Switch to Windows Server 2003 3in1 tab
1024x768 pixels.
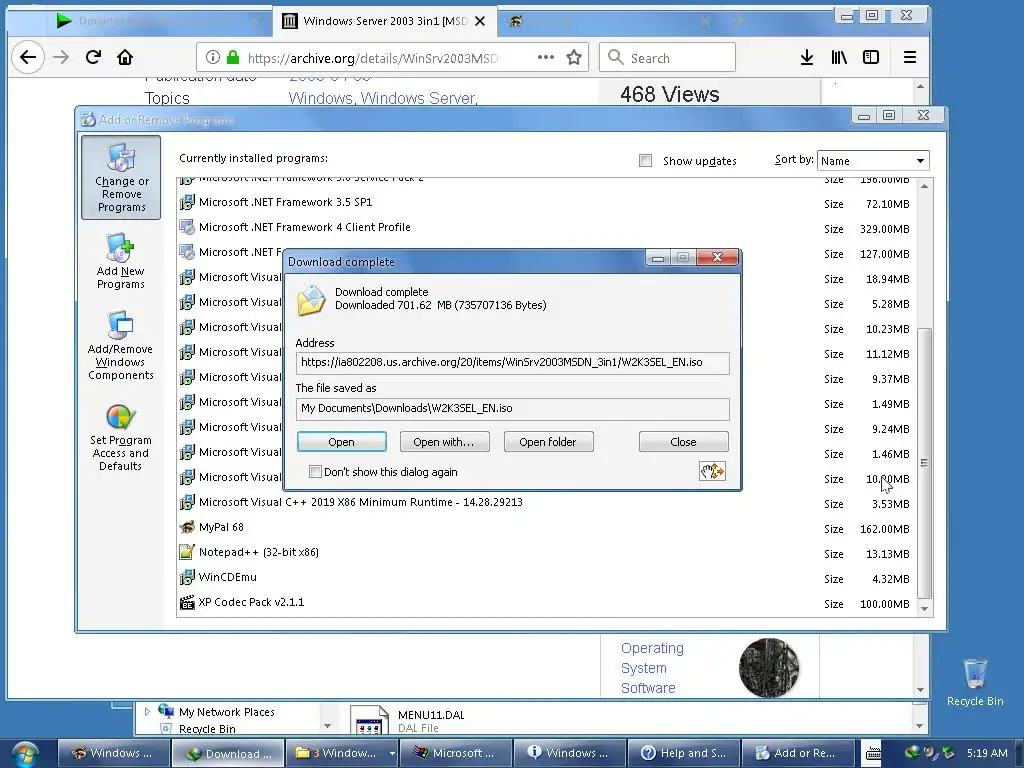[x=385, y=21]
